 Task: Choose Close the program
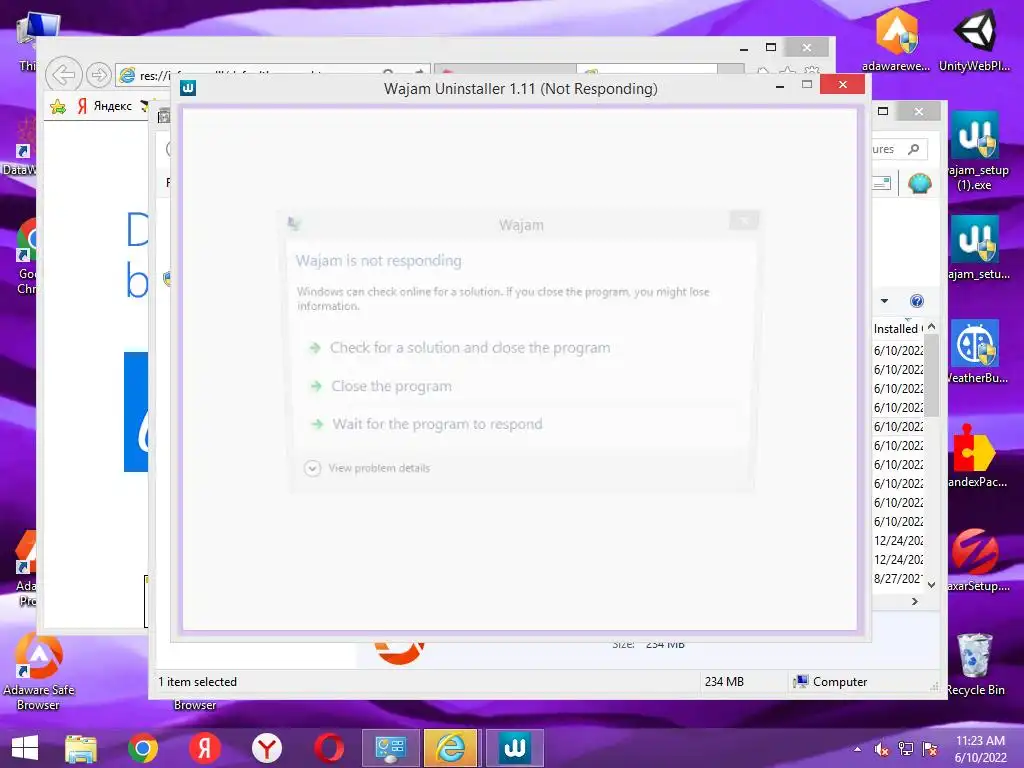tap(391, 386)
